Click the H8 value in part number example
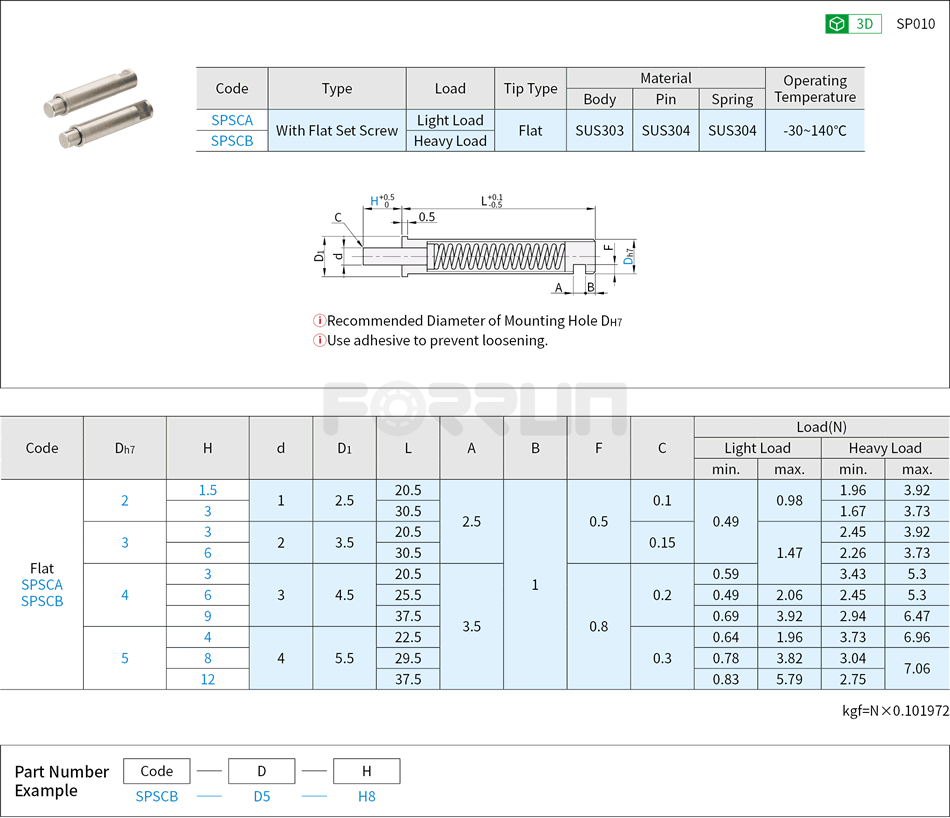950x818 pixels. point(365,796)
